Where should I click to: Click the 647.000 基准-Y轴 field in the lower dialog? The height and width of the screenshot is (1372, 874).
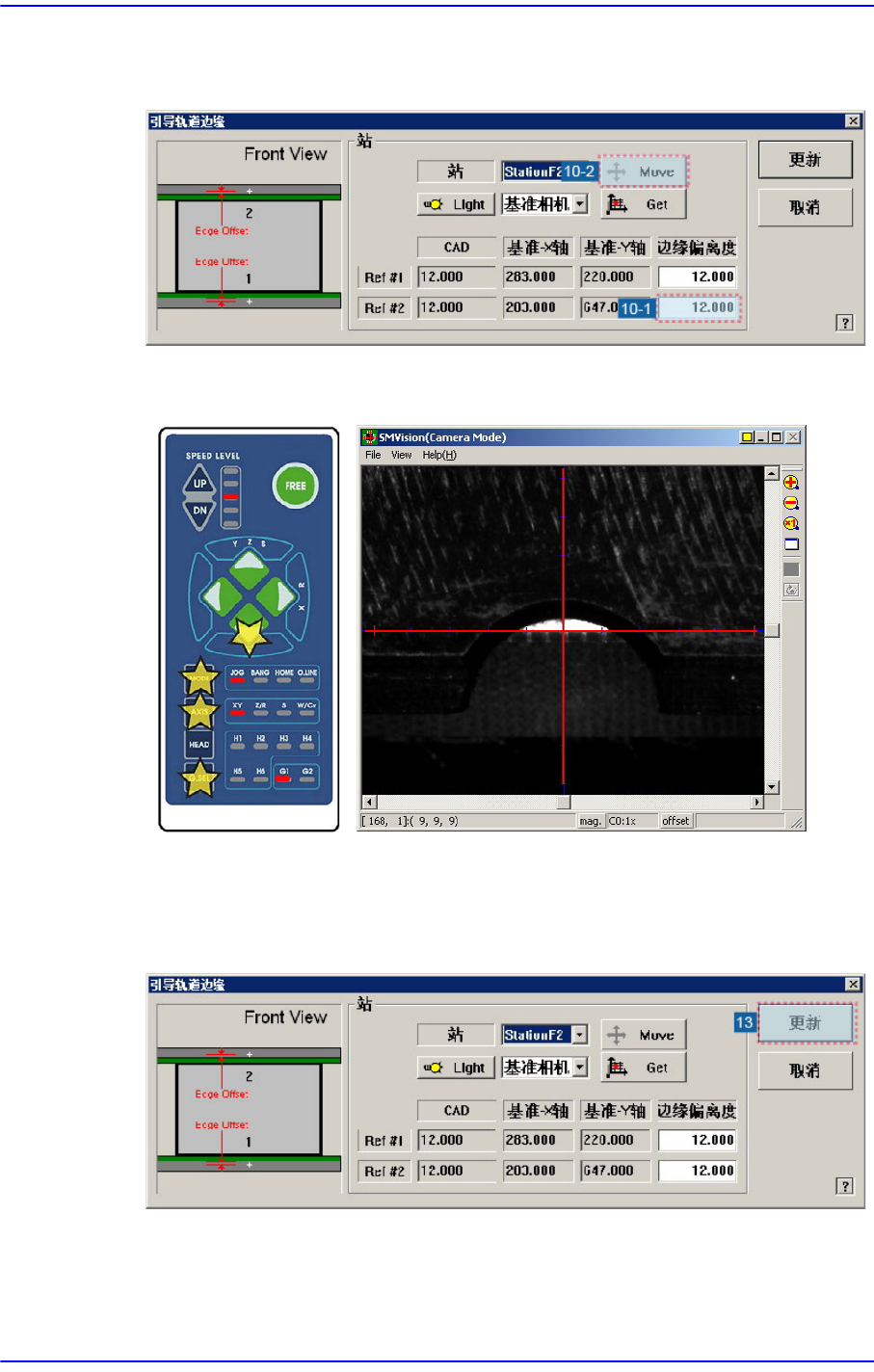pos(615,1171)
